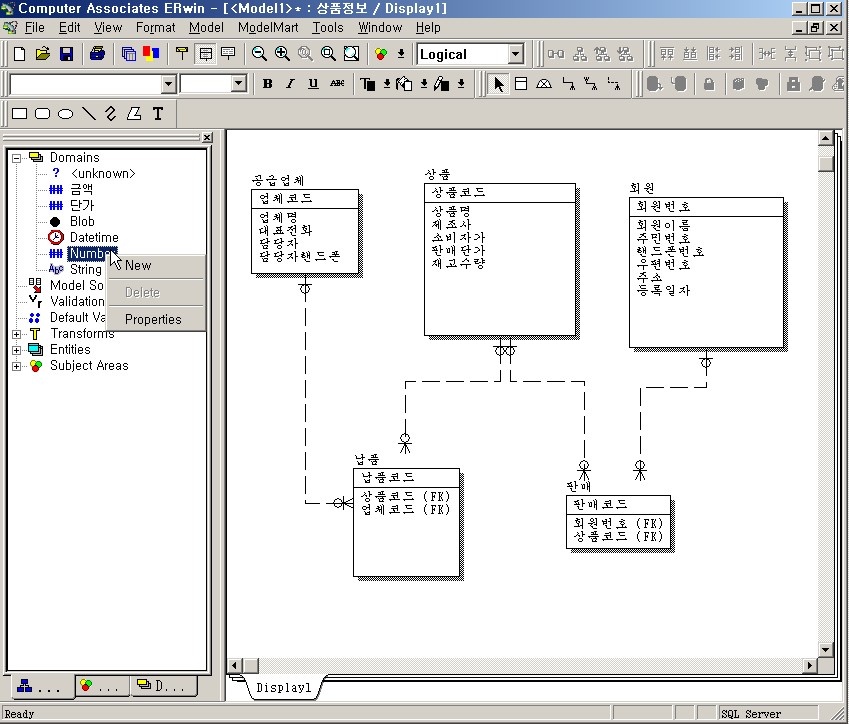849x724 pixels.
Task: Switch to the pointer select tool
Action: click(x=499, y=84)
